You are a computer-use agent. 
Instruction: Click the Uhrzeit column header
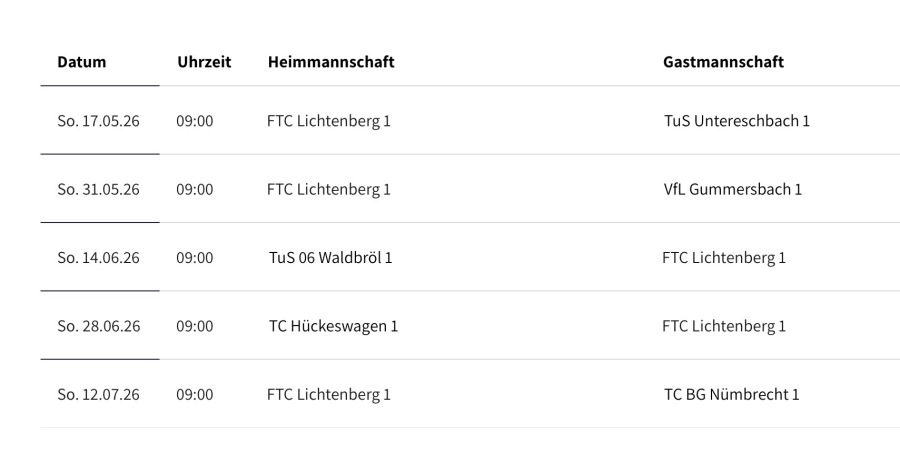[204, 62]
